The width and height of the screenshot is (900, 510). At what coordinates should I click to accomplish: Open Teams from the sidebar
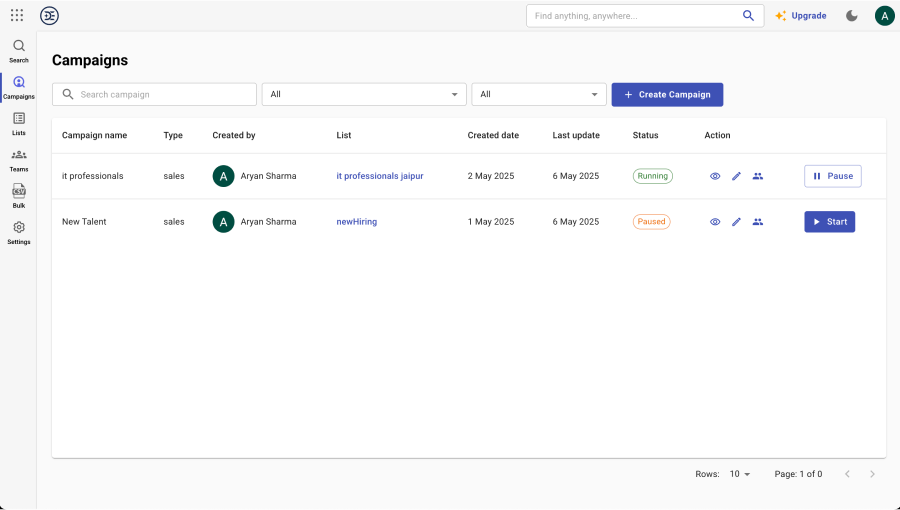(x=18, y=161)
